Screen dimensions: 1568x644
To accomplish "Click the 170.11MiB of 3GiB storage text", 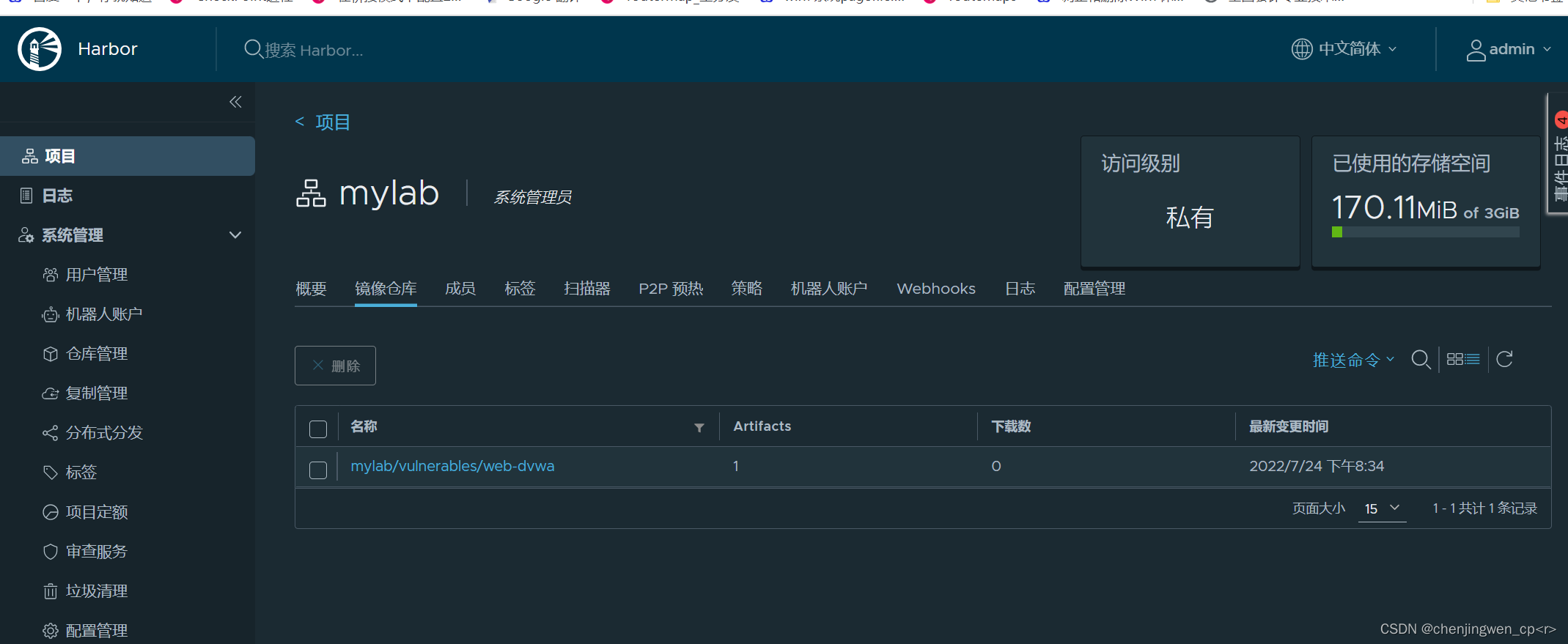I will (1425, 208).
